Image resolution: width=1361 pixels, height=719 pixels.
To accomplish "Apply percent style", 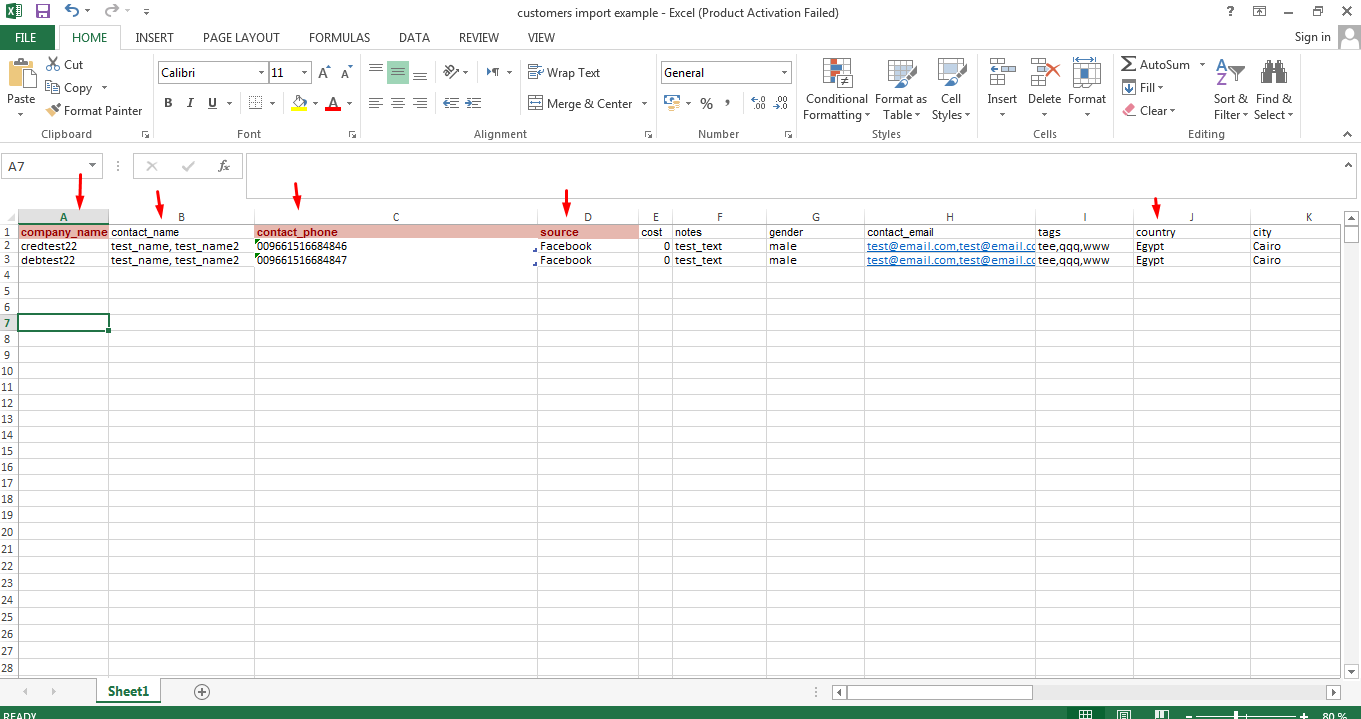I will (x=706, y=103).
